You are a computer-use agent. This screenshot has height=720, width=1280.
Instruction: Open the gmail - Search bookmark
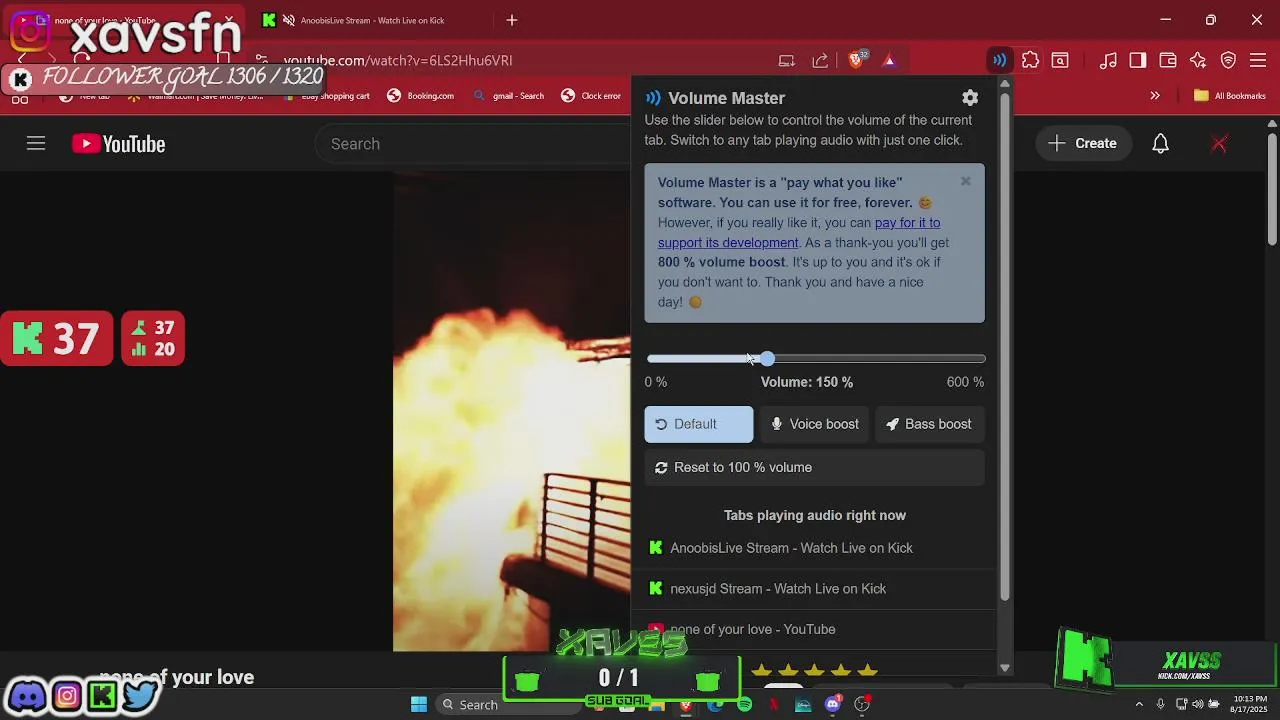[508, 96]
